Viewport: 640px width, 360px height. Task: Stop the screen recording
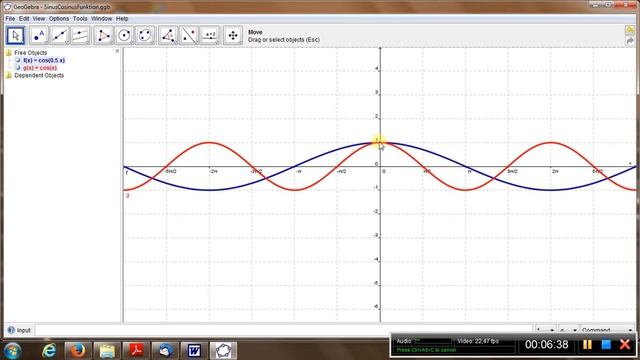pyautogui.click(x=606, y=345)
